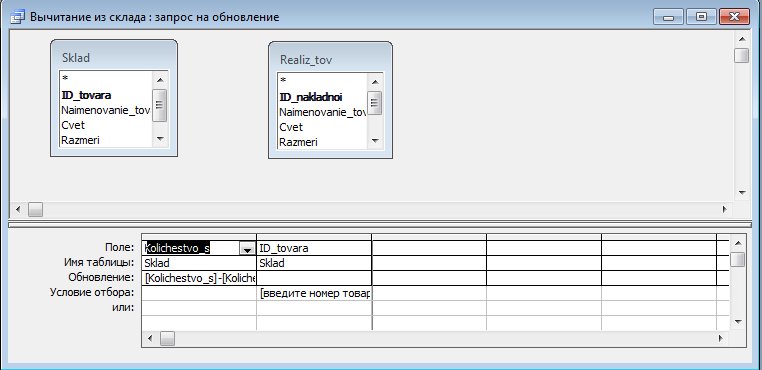The image size is (762, 370).
Task: Click the Realiz_tov table title bar
Action: pos(330,60)
